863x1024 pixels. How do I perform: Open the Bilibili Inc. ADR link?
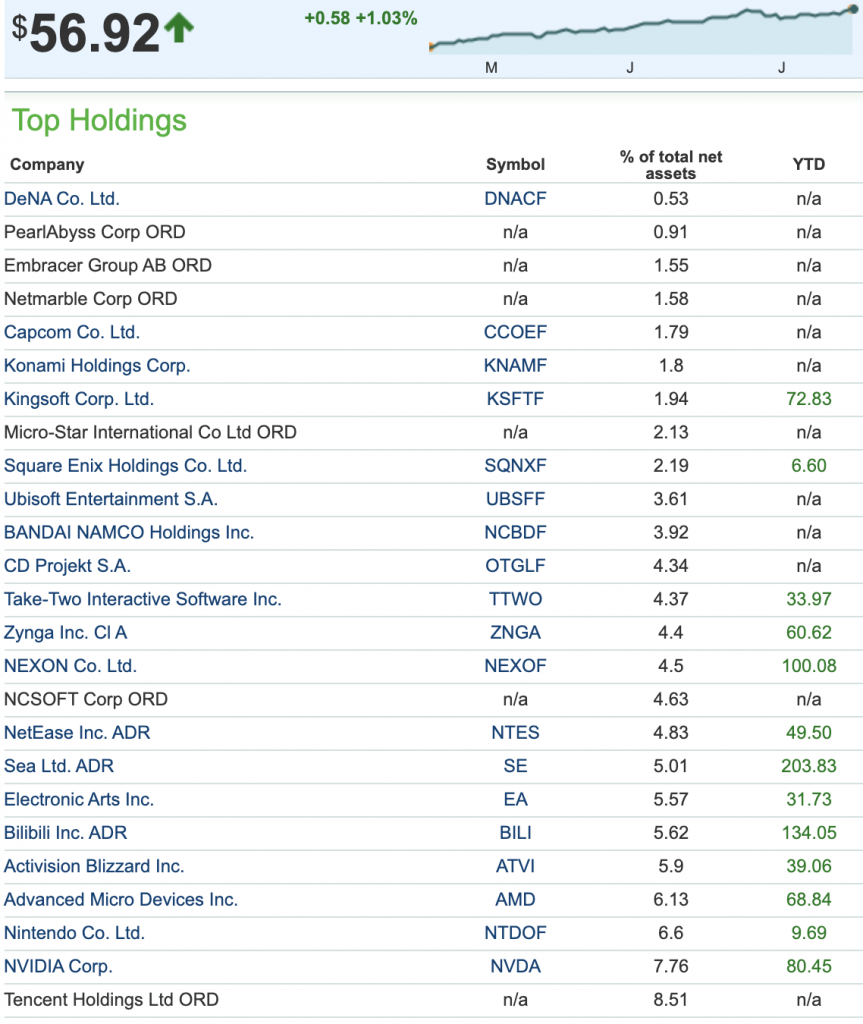[x=65, y=833]
